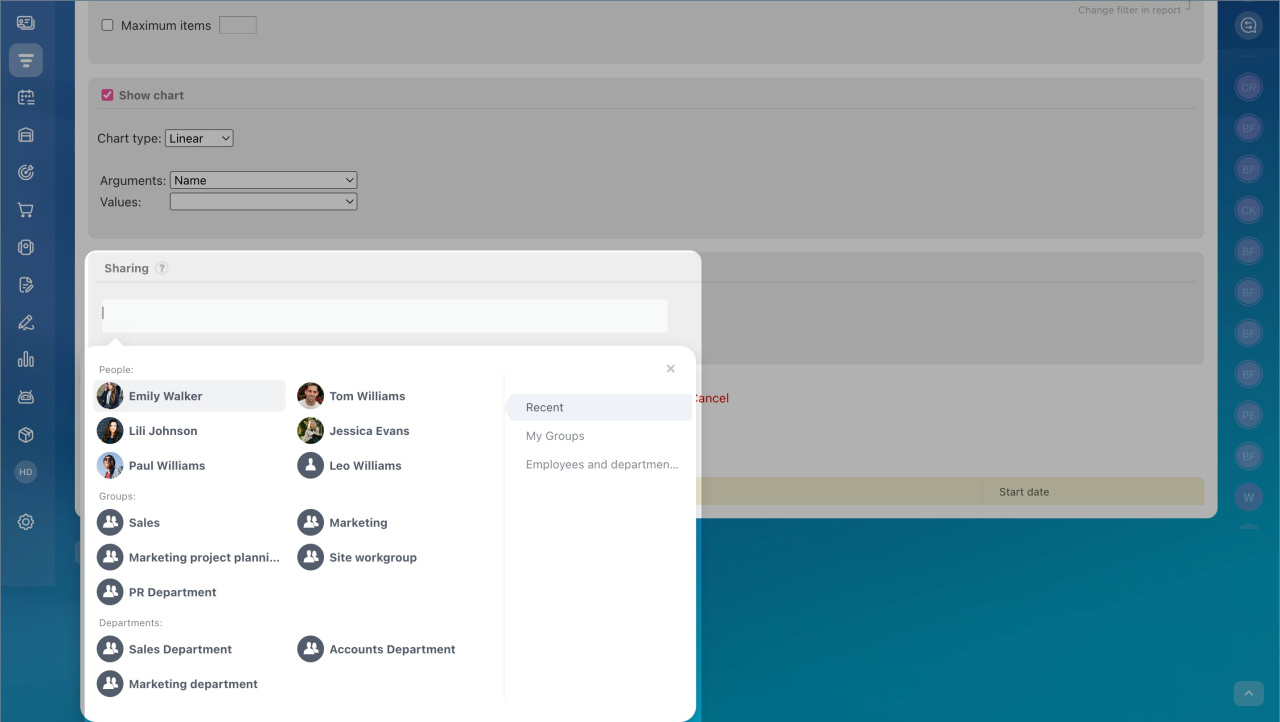Switch to My Groups tab
The image size is (1280, 722).
coord(555,436)
